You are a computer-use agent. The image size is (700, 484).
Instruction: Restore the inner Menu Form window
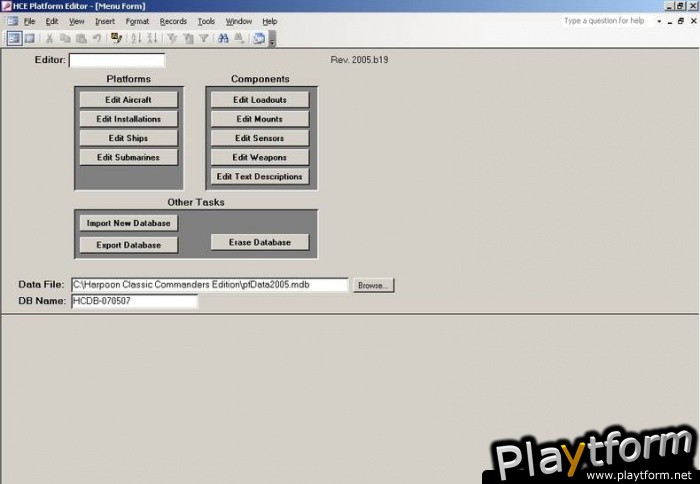[681, 21]
